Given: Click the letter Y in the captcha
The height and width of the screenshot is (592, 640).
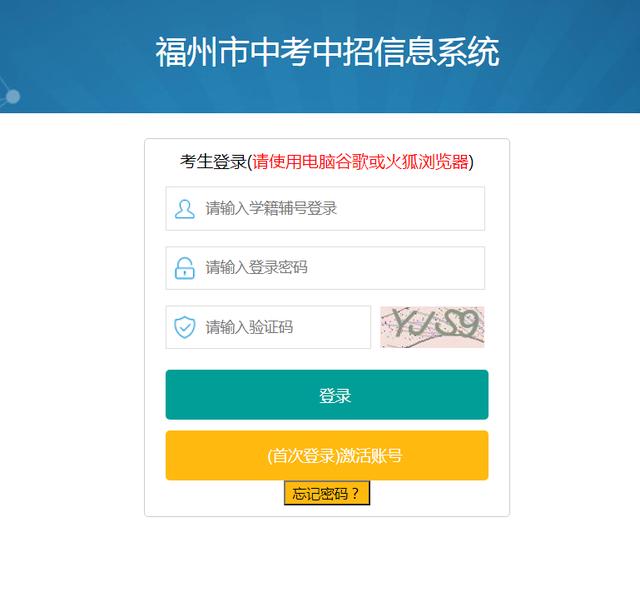Looking at the screenshot, I should click(x=401, y=323).
